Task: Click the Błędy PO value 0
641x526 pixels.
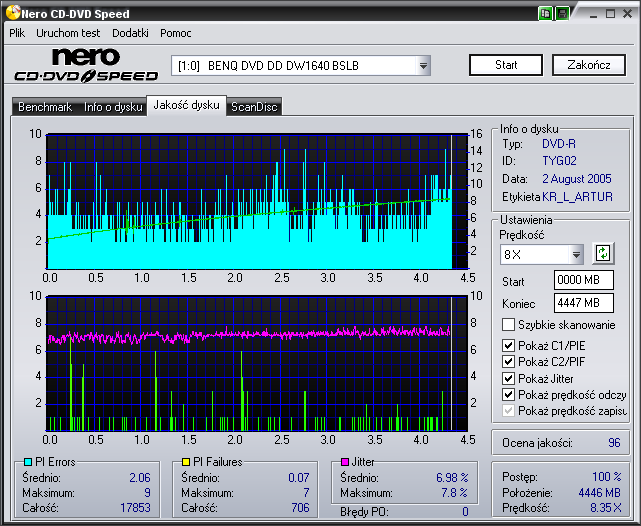Action: click(465, 512)
